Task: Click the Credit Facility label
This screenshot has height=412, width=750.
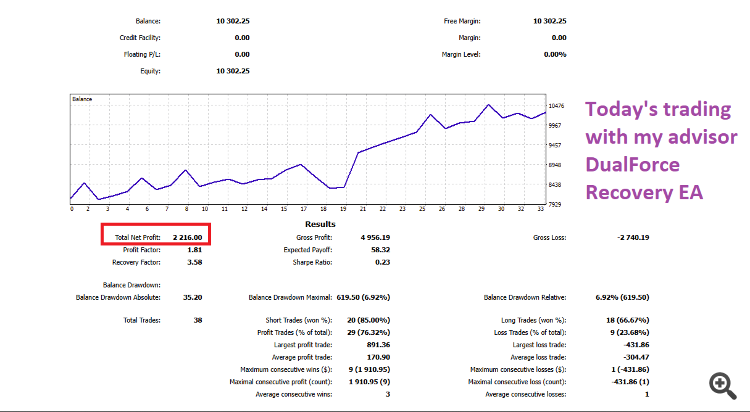Action: pyautogui.click(x=140, y=38)
